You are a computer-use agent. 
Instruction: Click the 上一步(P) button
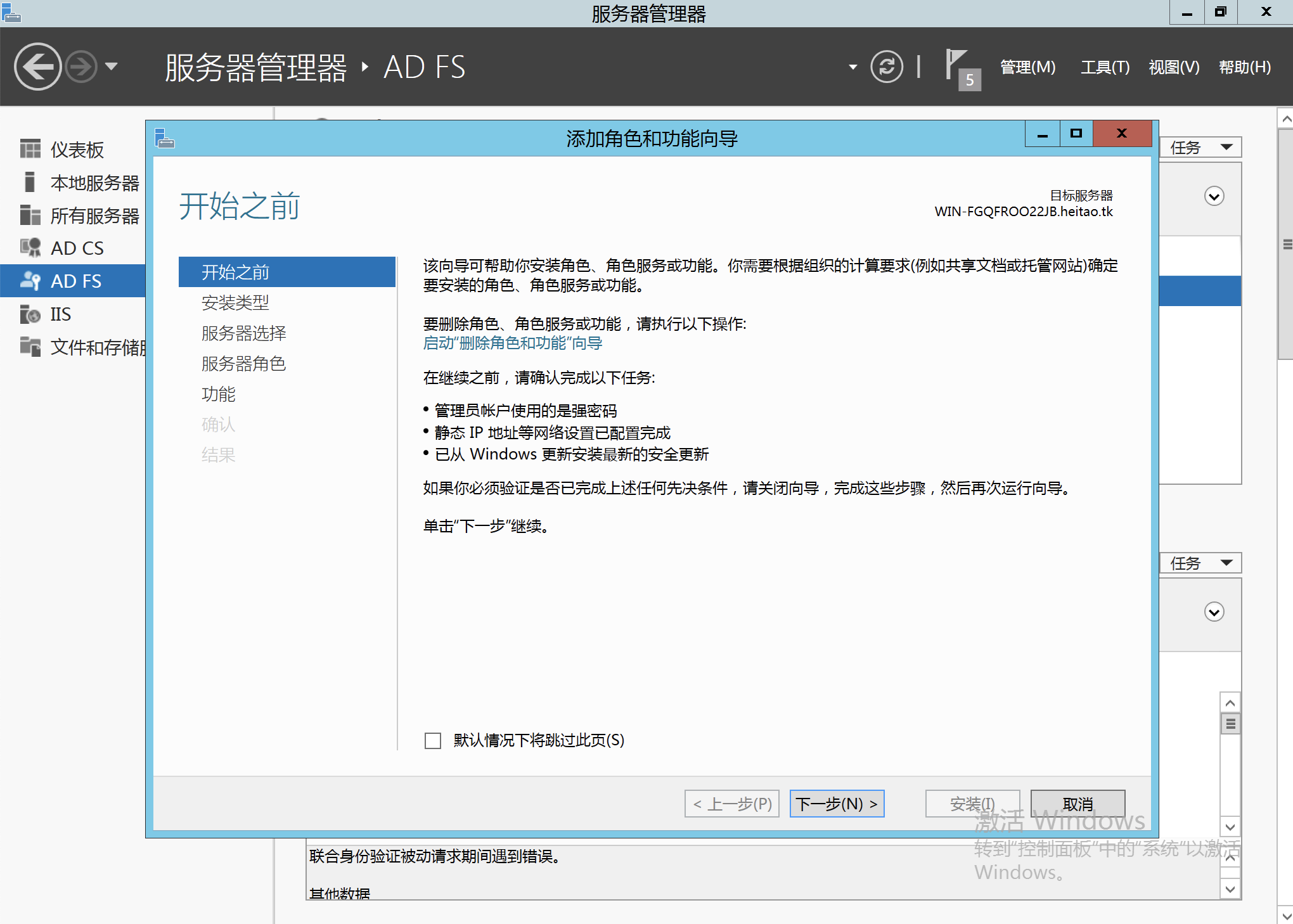click(x=732, y=804)
